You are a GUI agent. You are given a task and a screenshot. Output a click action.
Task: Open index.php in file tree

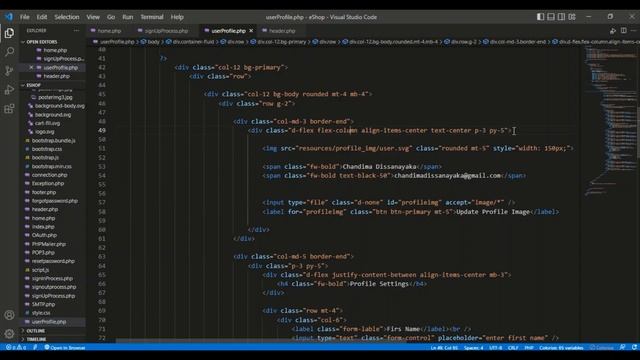[43, 227]
